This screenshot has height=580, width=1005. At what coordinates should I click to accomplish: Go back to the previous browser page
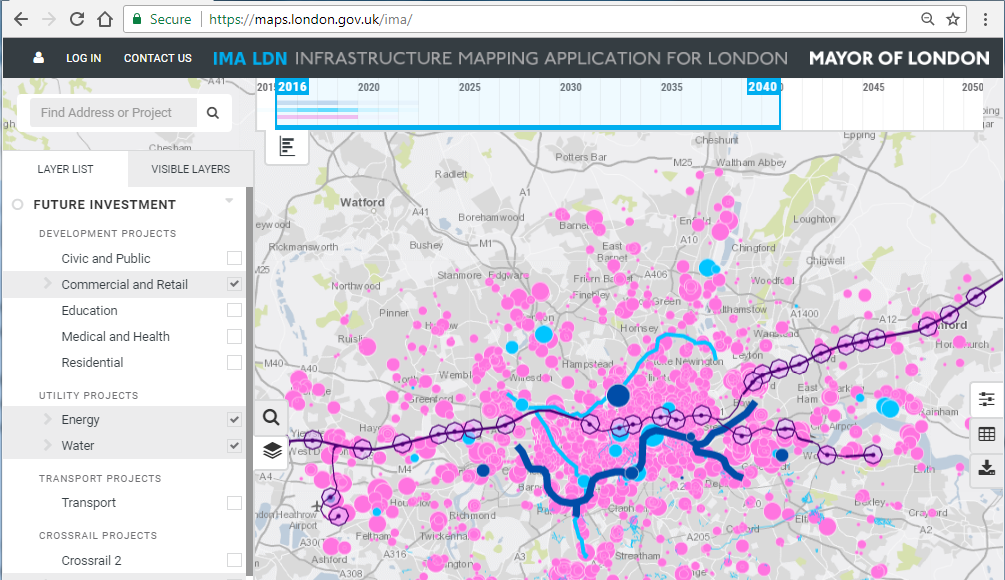coord(21,19)
